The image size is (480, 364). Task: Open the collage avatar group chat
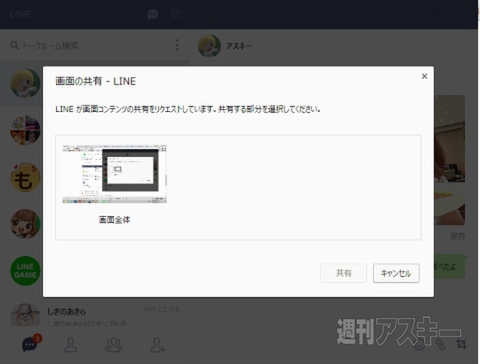click(x=25, y=130)
